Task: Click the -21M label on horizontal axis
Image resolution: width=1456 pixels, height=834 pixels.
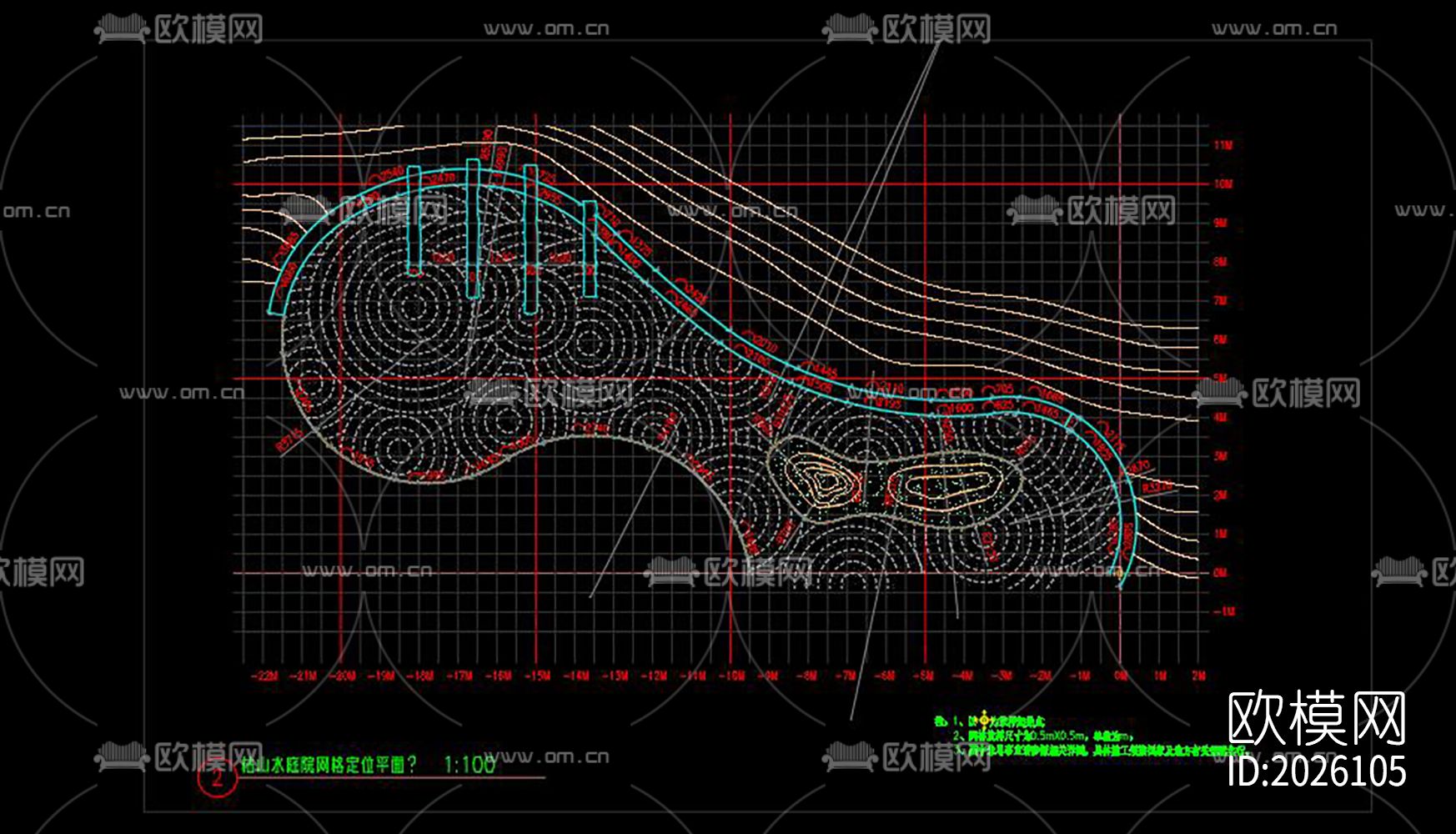Action: click(x=304, y=676)
